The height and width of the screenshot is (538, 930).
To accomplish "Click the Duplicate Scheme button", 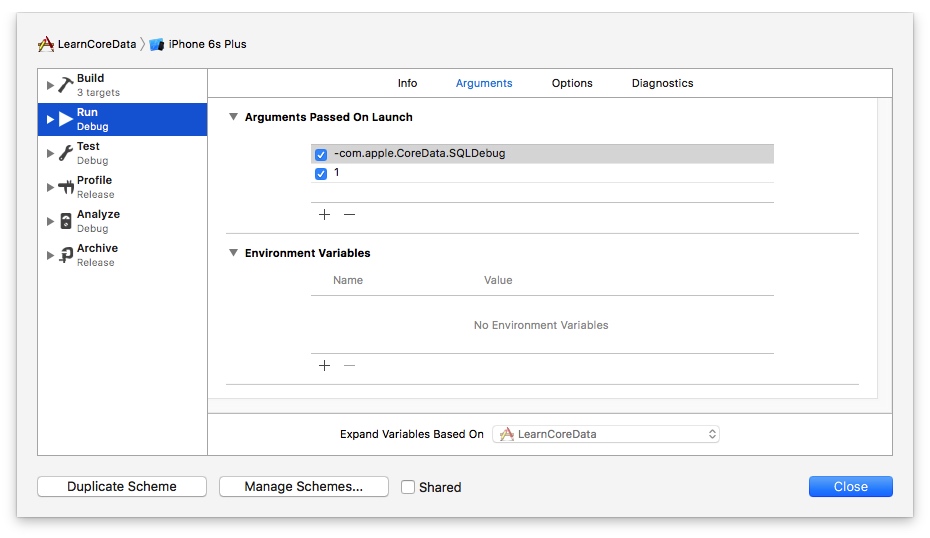I will (122, 486).
